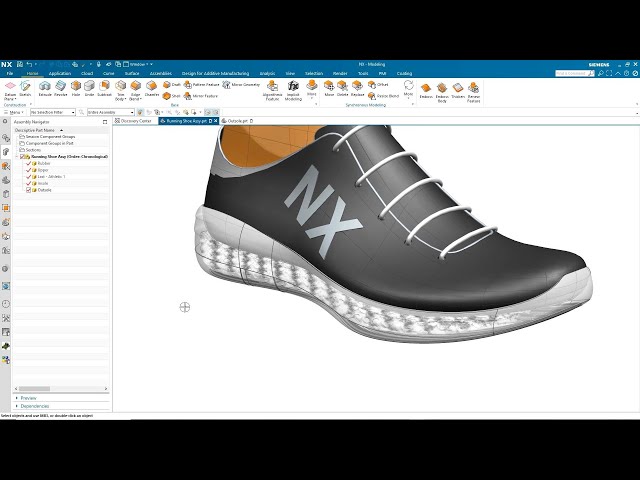Screen dimensions: 640x480
Task: Select the Unite tool
Action: tap(89, 89)
